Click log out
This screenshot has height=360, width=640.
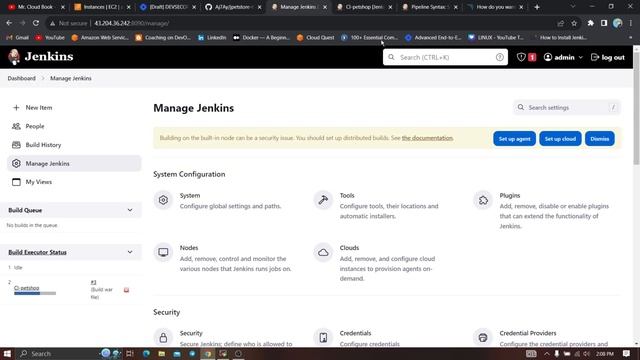(x=608, y=58)
